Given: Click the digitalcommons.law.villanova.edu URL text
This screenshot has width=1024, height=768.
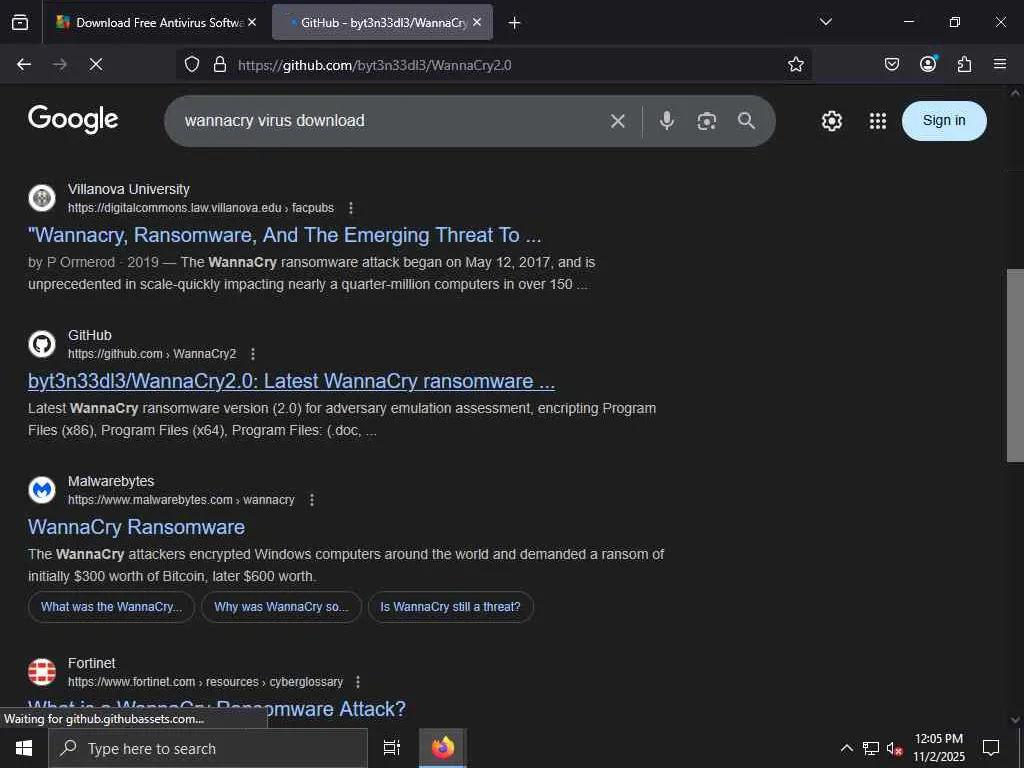Looking at the screenshot, I should tap(200, 208).
